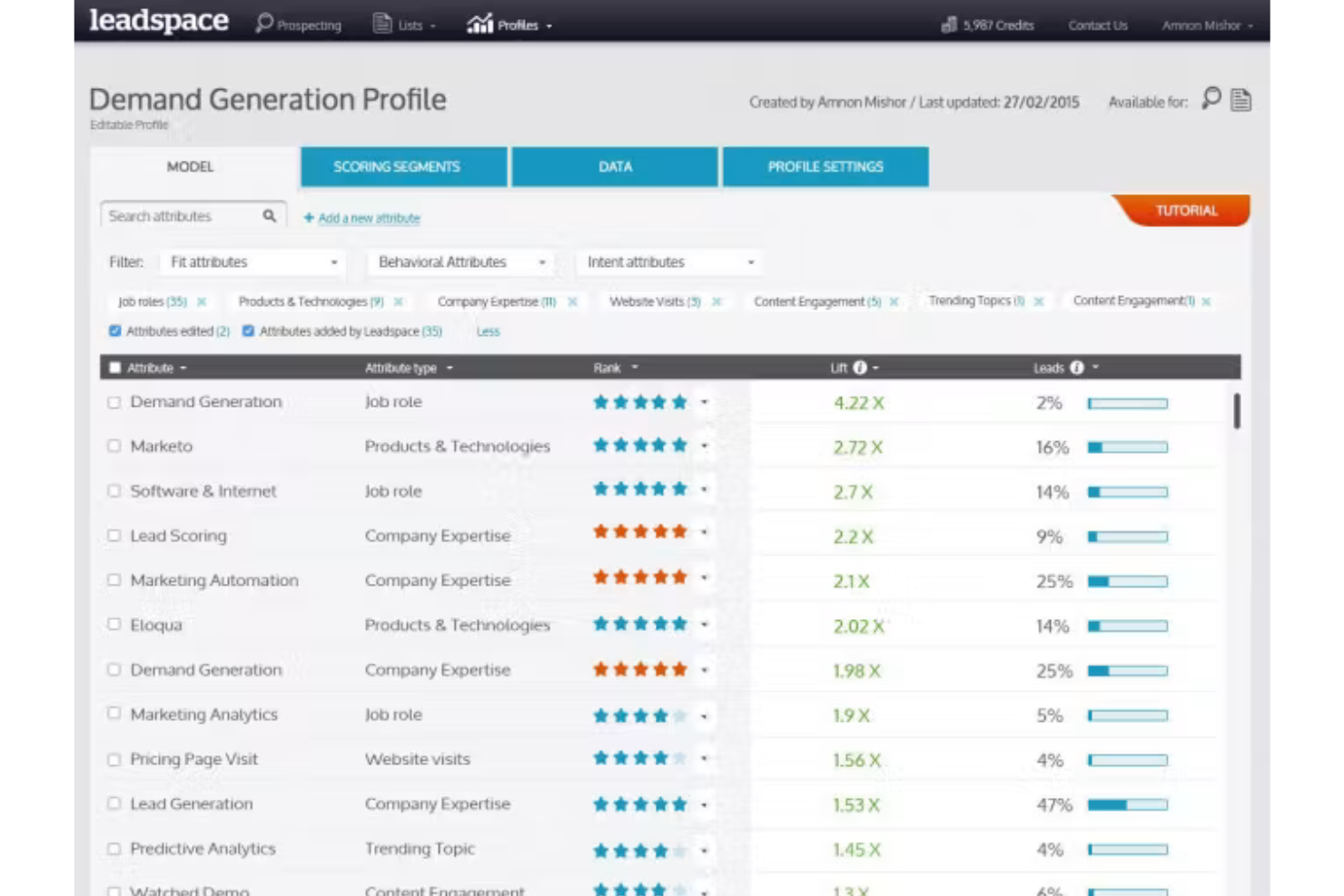Switch to the SCORING SEGMENTS tab
Screen dimensions: 1344x896
coord(404,167)
